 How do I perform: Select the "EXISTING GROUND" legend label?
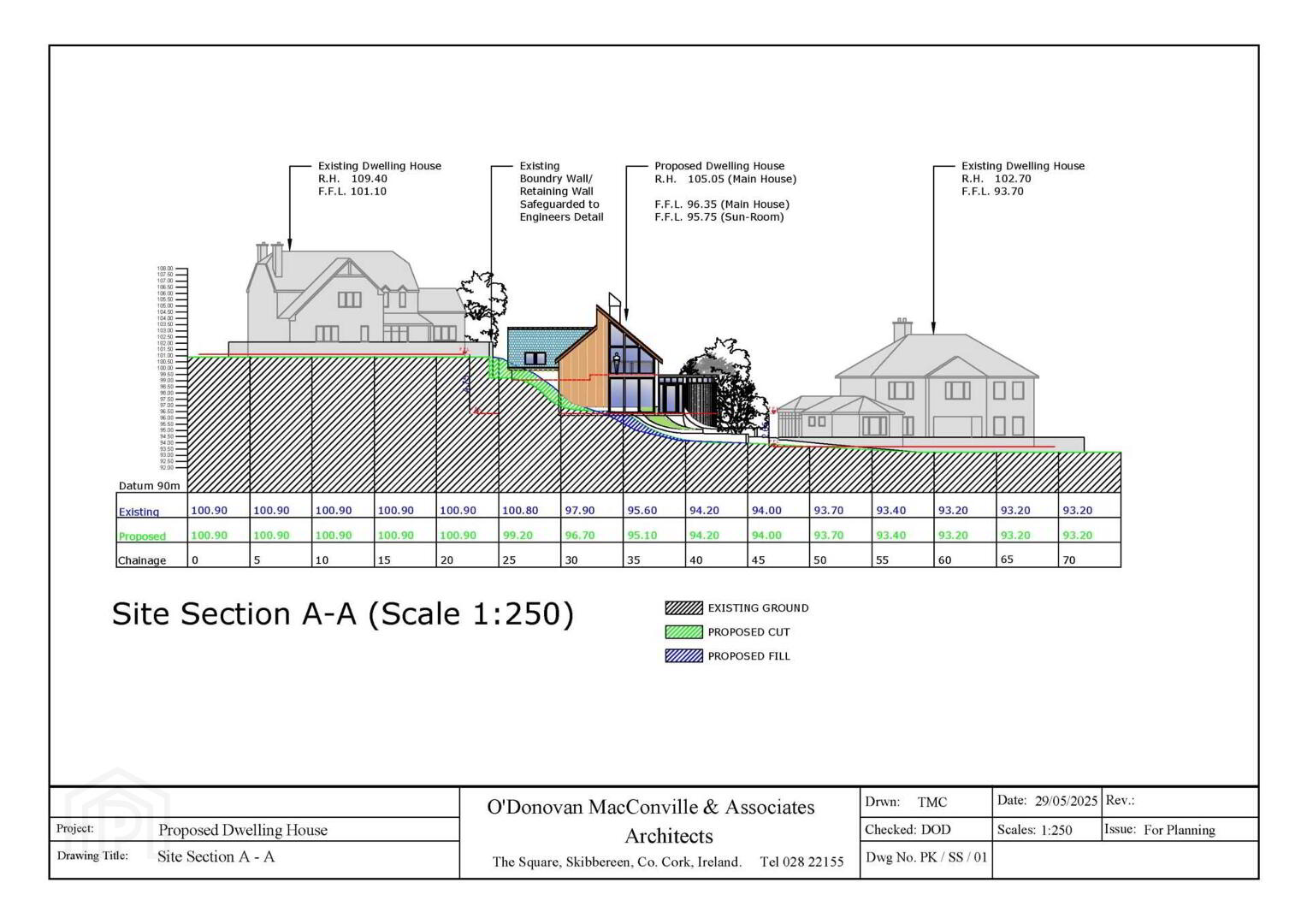[758, 608]
